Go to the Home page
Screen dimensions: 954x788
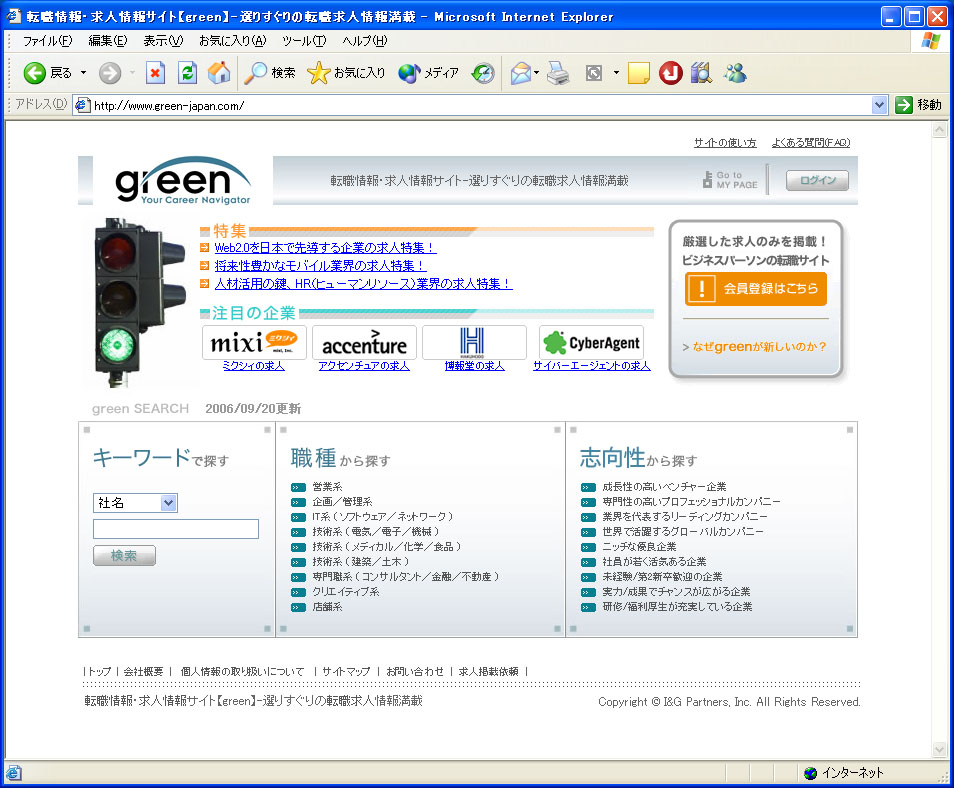point(219,73)
